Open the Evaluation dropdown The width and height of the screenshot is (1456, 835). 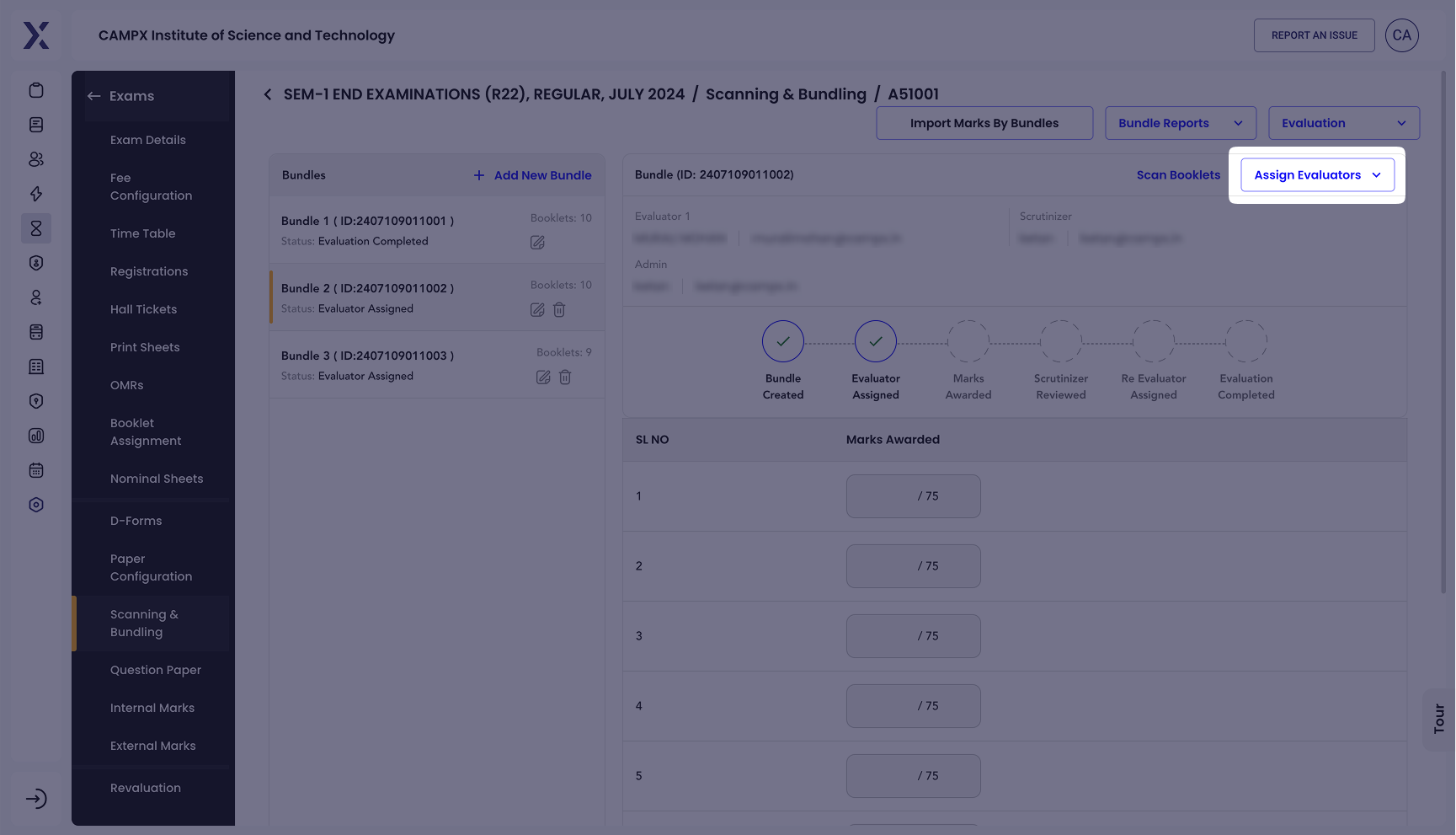click(x=1344, y=123)
